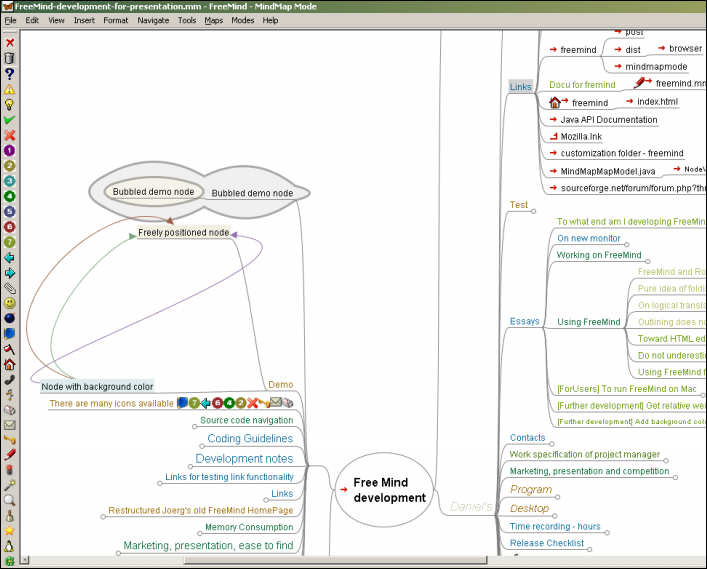
Task: Add the magnifying glass icon
Action: point(9,500)
